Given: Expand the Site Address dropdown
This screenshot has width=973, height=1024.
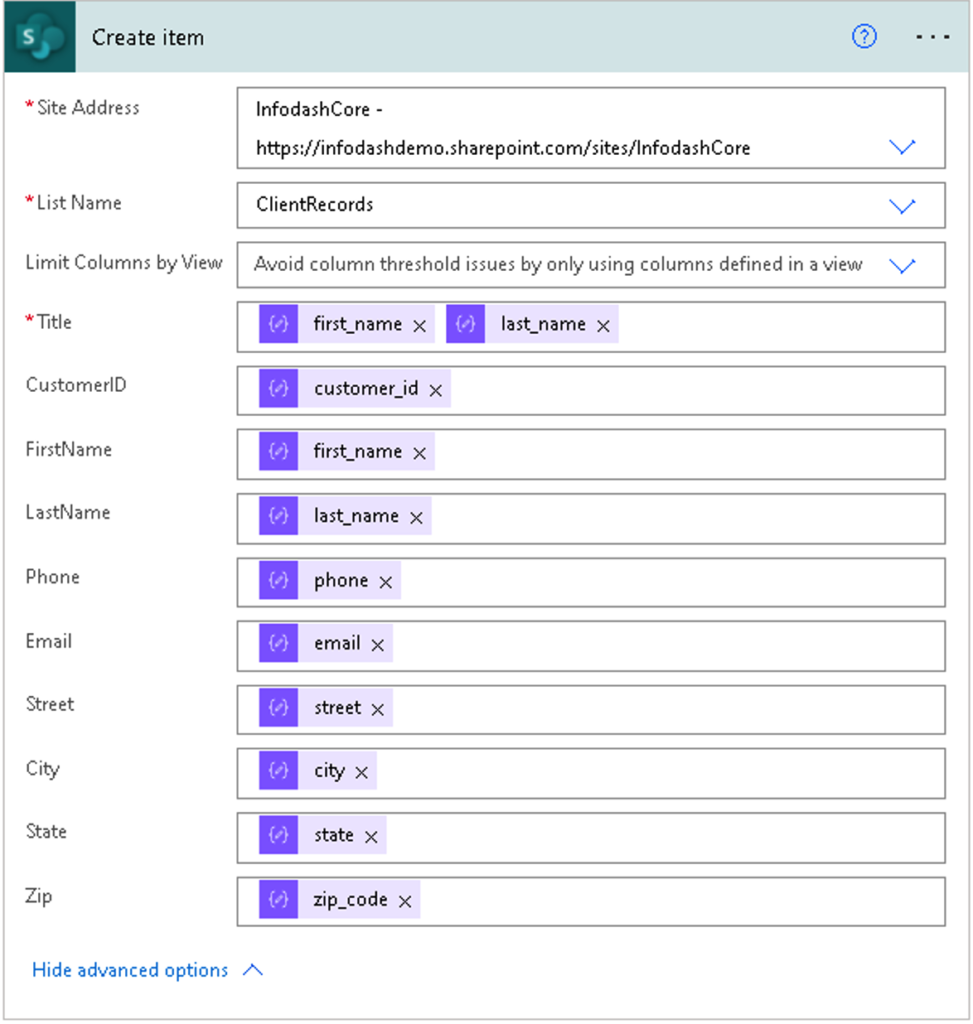Looking at the screenshot, I should (902, 147).
